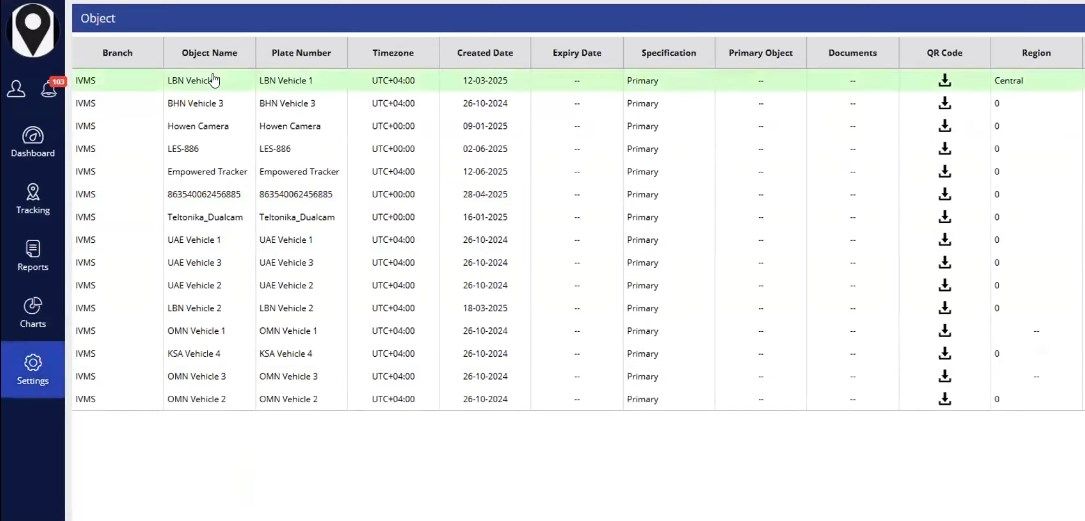Viewport: 1085px width, 521px height.
Task: Select object name KSA Vehicle 4
Action: pyautogui.click(x=194, y=354)
